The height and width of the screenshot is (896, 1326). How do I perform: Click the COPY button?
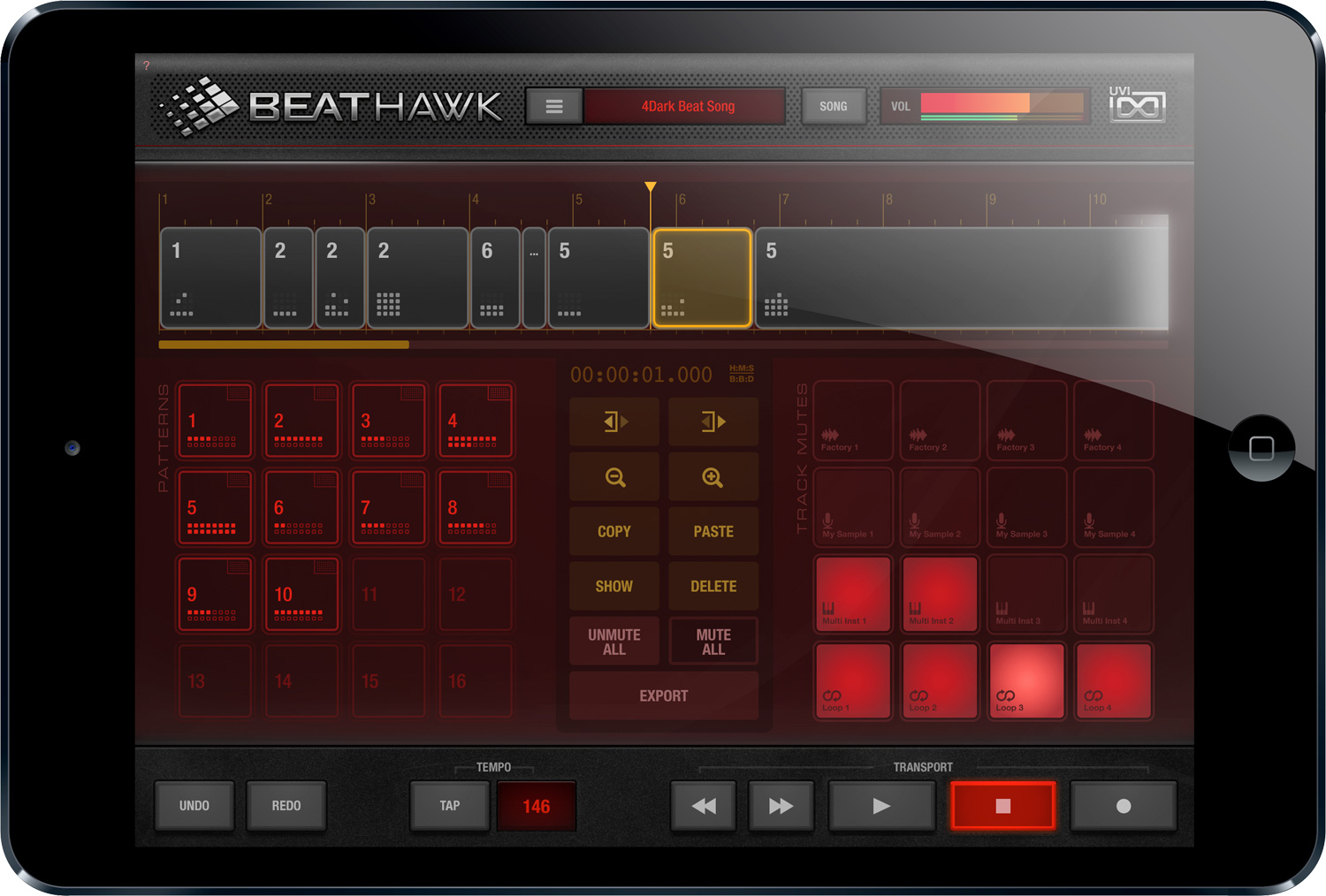614,532
